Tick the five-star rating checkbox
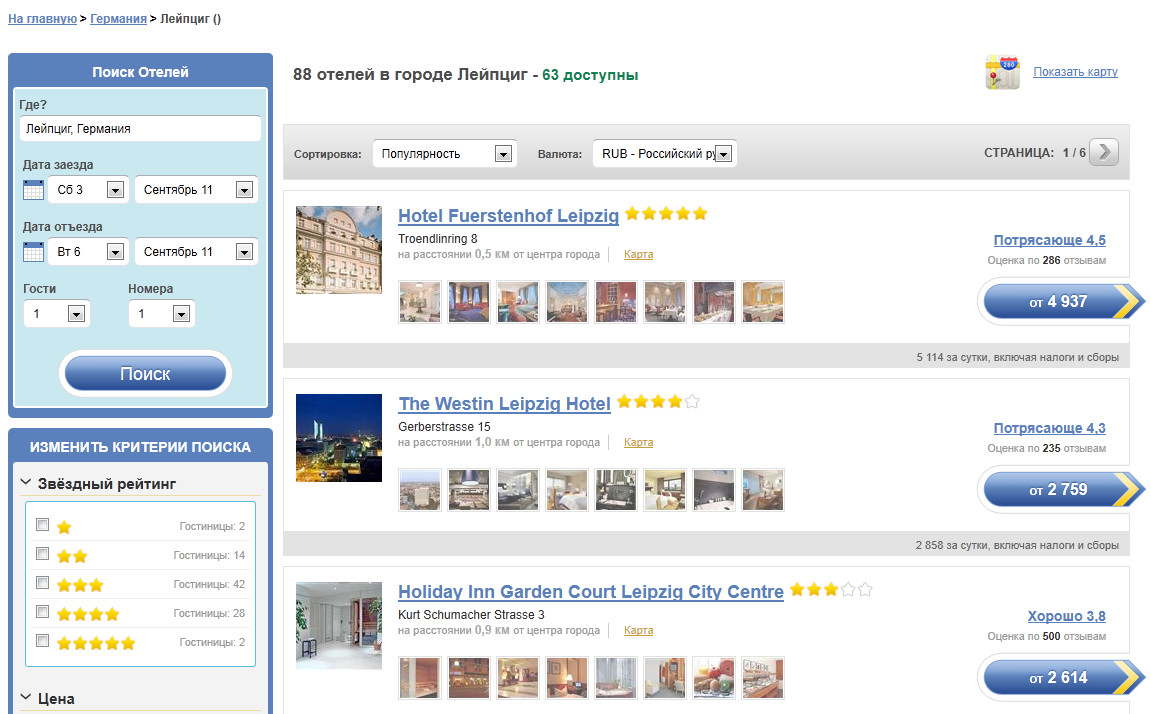 (42, 641)
